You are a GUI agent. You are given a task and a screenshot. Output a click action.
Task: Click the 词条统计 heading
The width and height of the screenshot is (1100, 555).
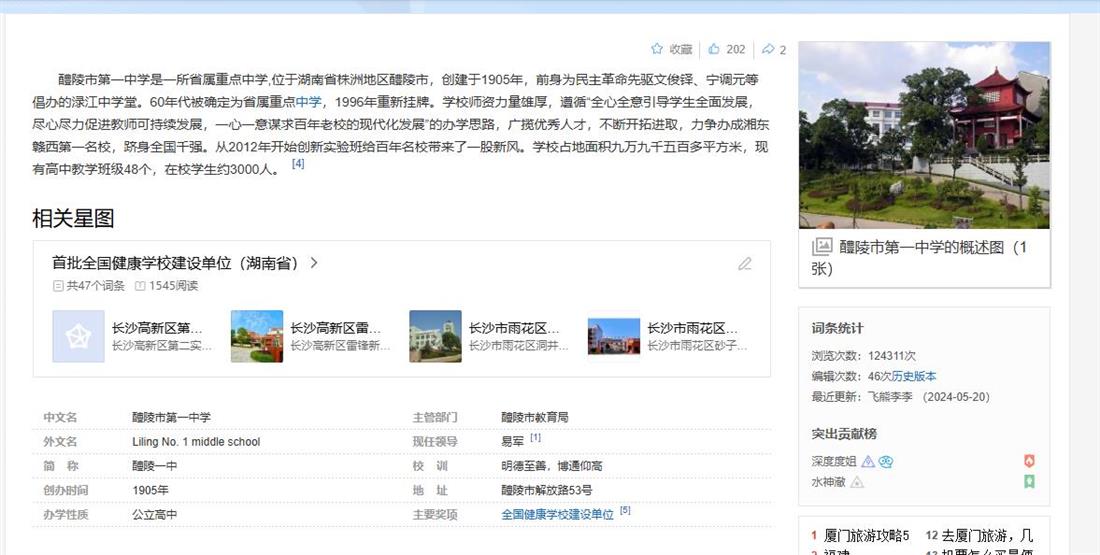point(838,328)
